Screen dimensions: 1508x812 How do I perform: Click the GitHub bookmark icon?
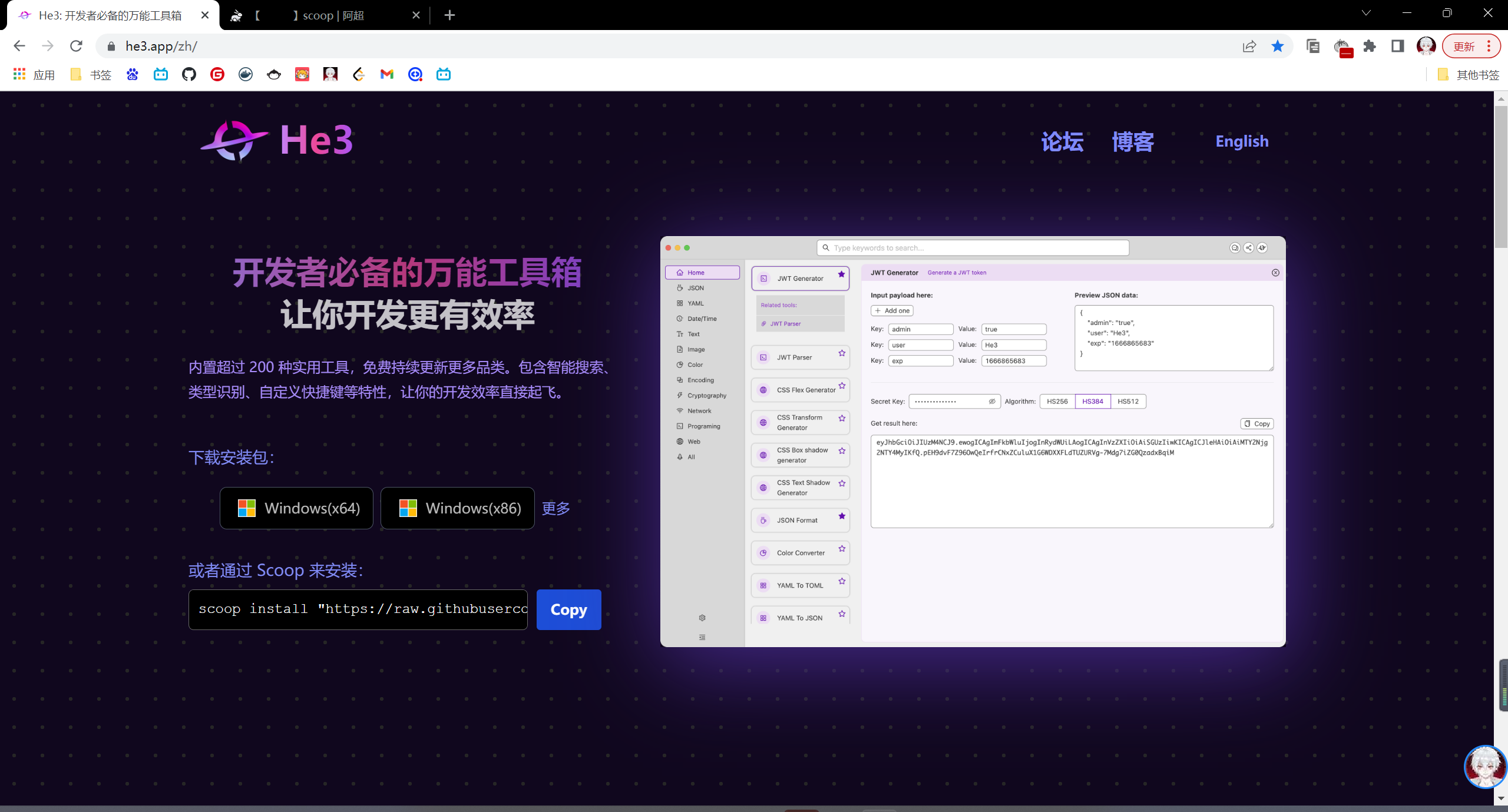click(x=188, y=74)
